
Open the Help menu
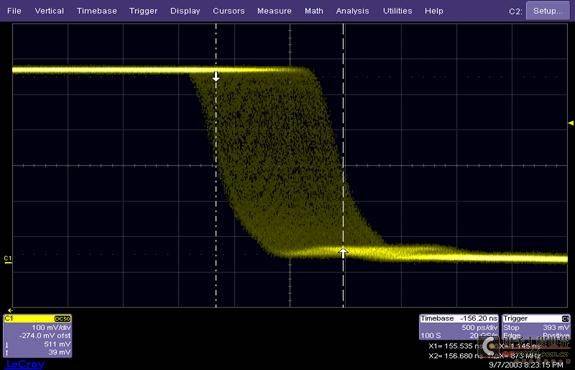pyautogui.click(x=434, y=11)
